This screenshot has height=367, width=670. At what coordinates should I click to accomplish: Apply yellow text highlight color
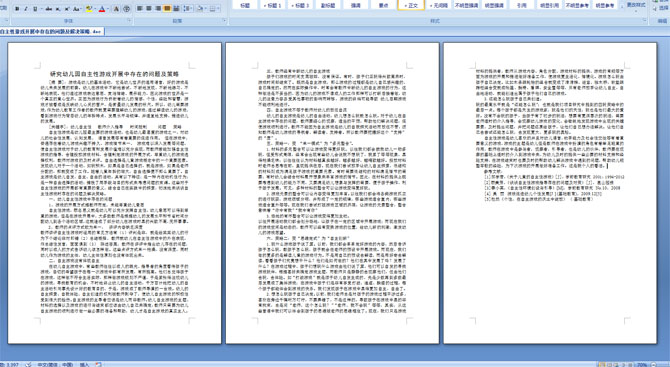click(88, 9)
